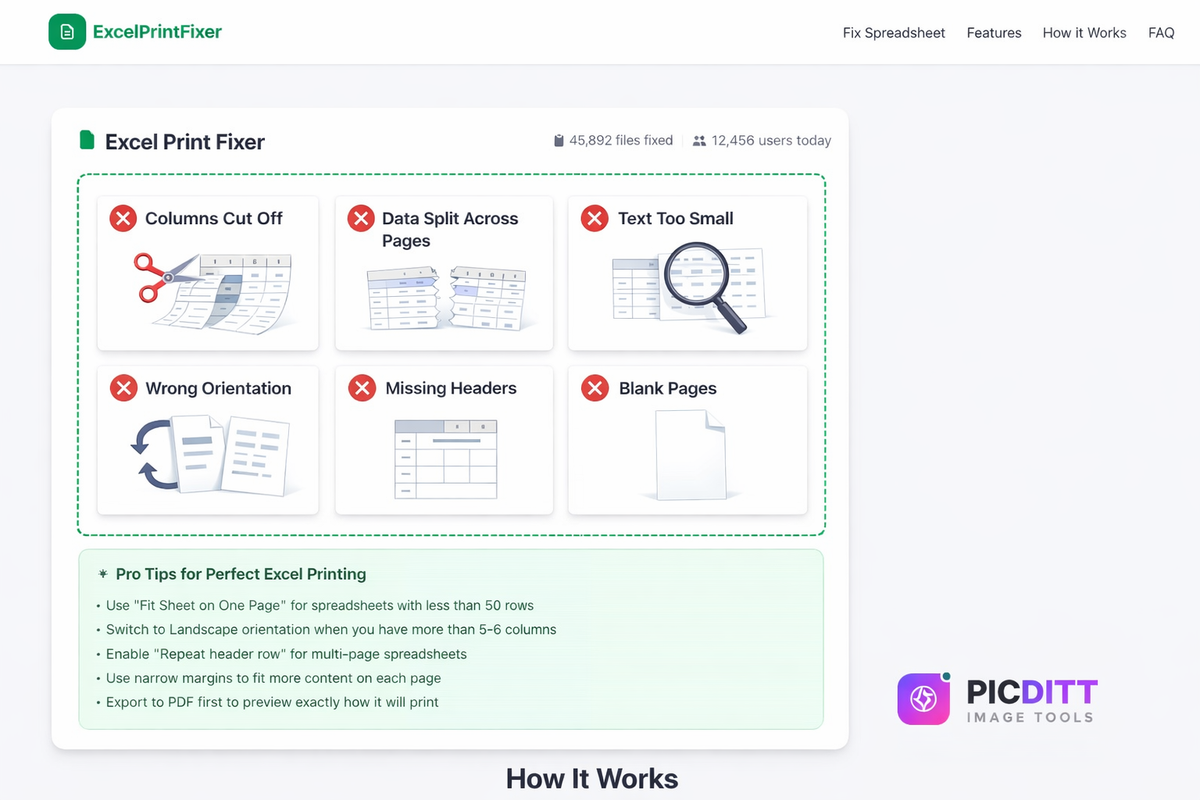Viewport: 1200px width, 800px height.
Task: Click the red X icon on Blank Pages
Action: 595,388
